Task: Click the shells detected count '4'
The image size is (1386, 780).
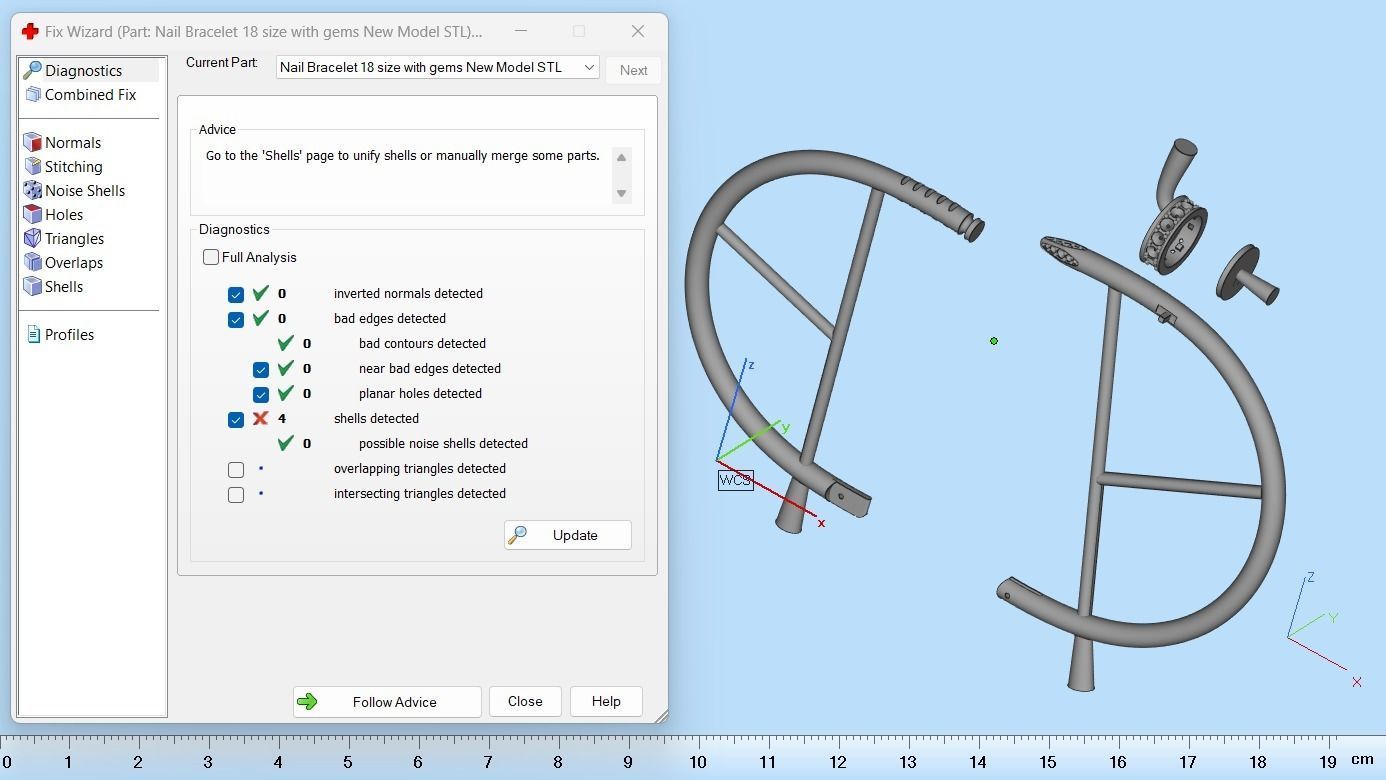Action: pyautogui.click(x=282, y=418)
